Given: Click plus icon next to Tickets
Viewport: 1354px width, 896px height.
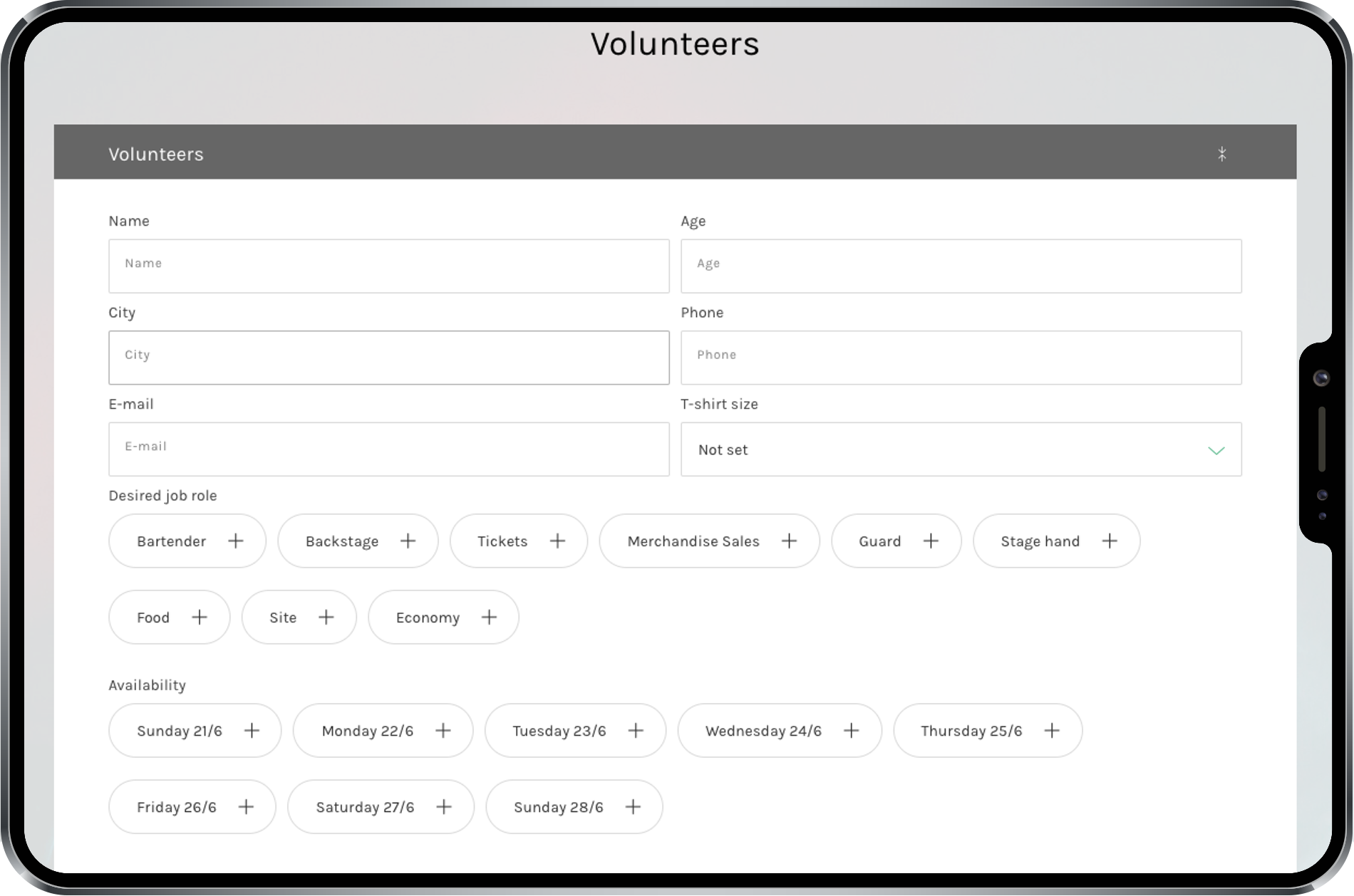Looking at the screenshot, I should [x=557, y=541].
